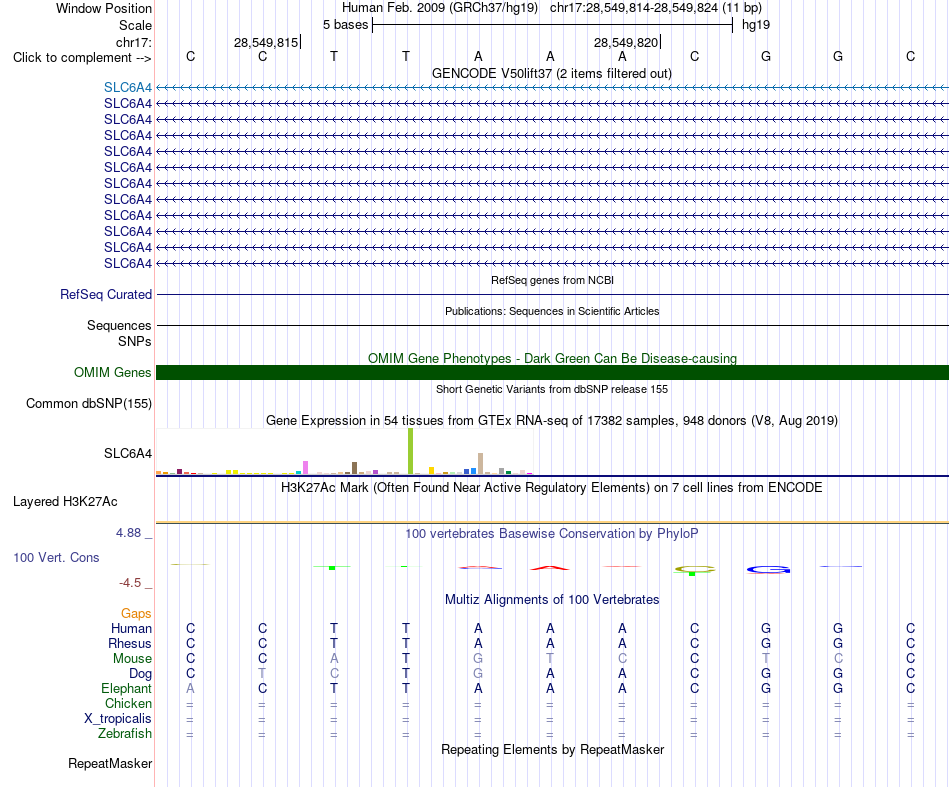Open 'RefSeq genes from NCBI' track title
The image size is (950, 787).
[552, 280]
